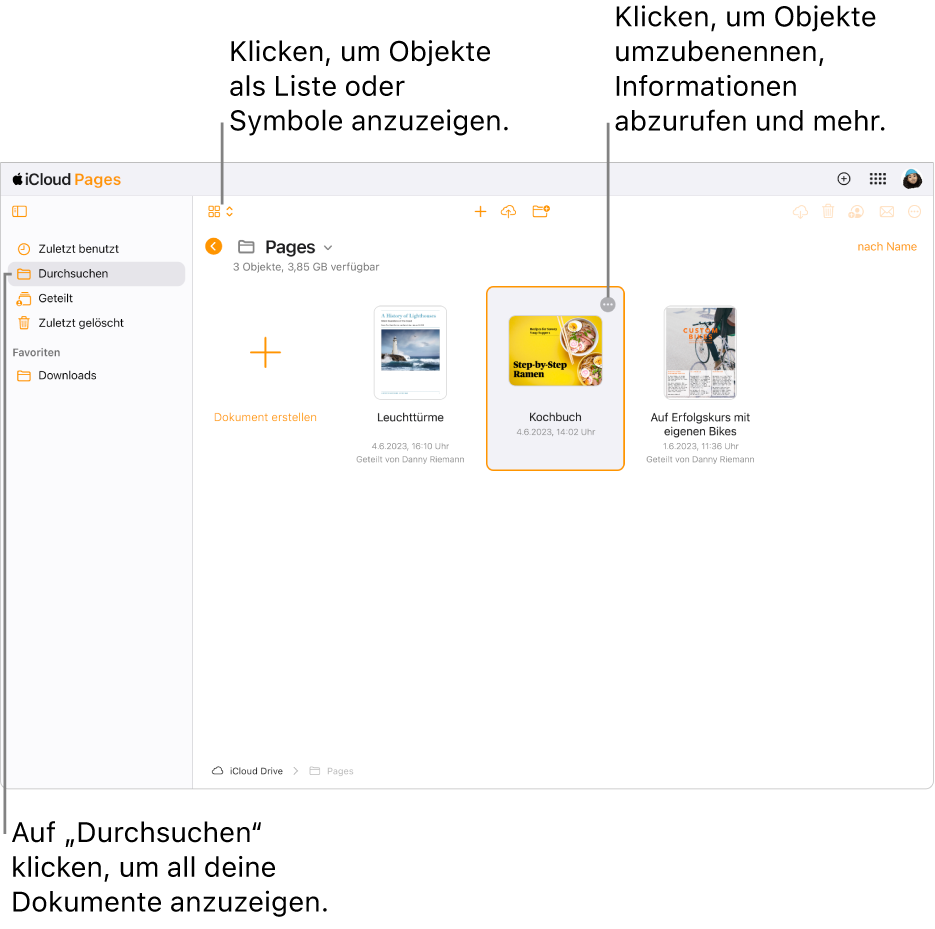
Task: Click 'Auf Erfolgskurs mit eigenen Bikes' title
Action: click(x=700, y=425)
